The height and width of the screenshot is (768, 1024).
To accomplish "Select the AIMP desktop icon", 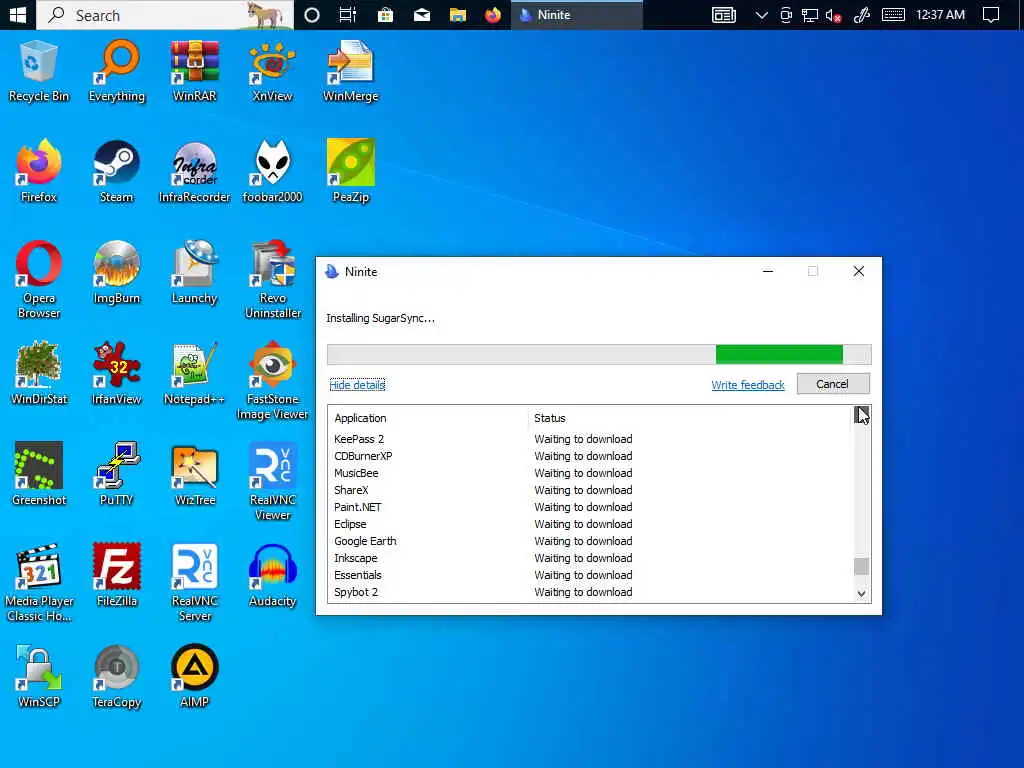I will pos(195,677).
